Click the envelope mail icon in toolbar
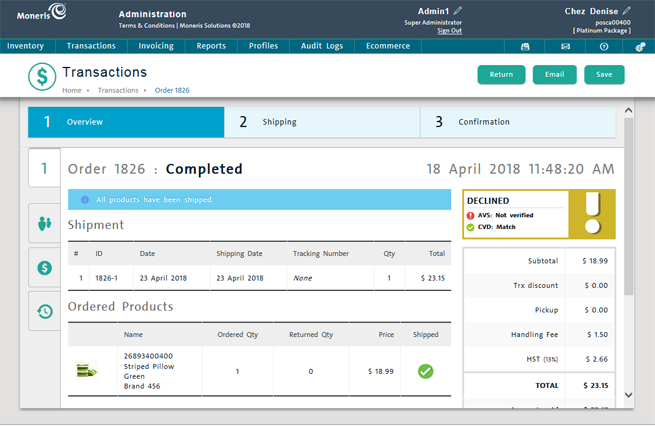The width and height of the screenshot is (655, 426). tap(565, 46)
